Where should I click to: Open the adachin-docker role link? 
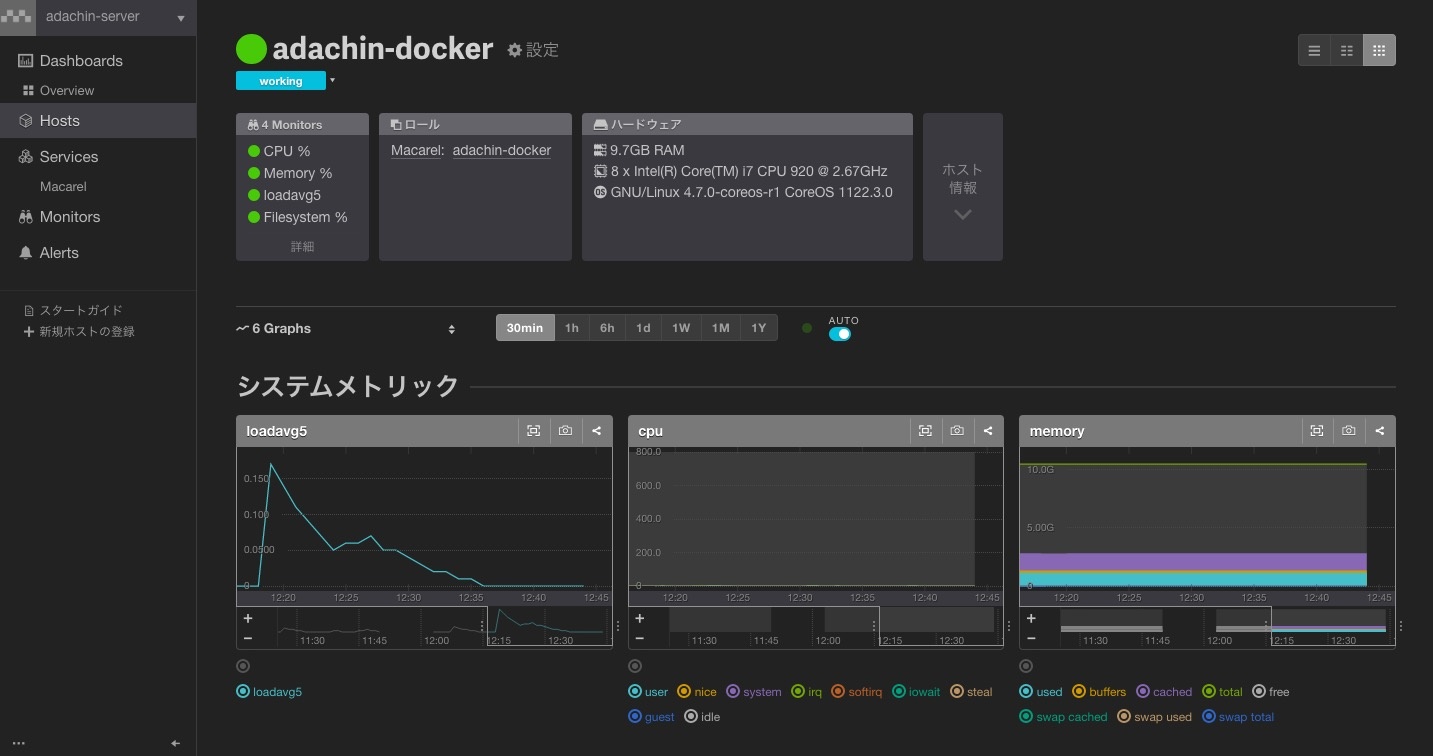point(501,150)
